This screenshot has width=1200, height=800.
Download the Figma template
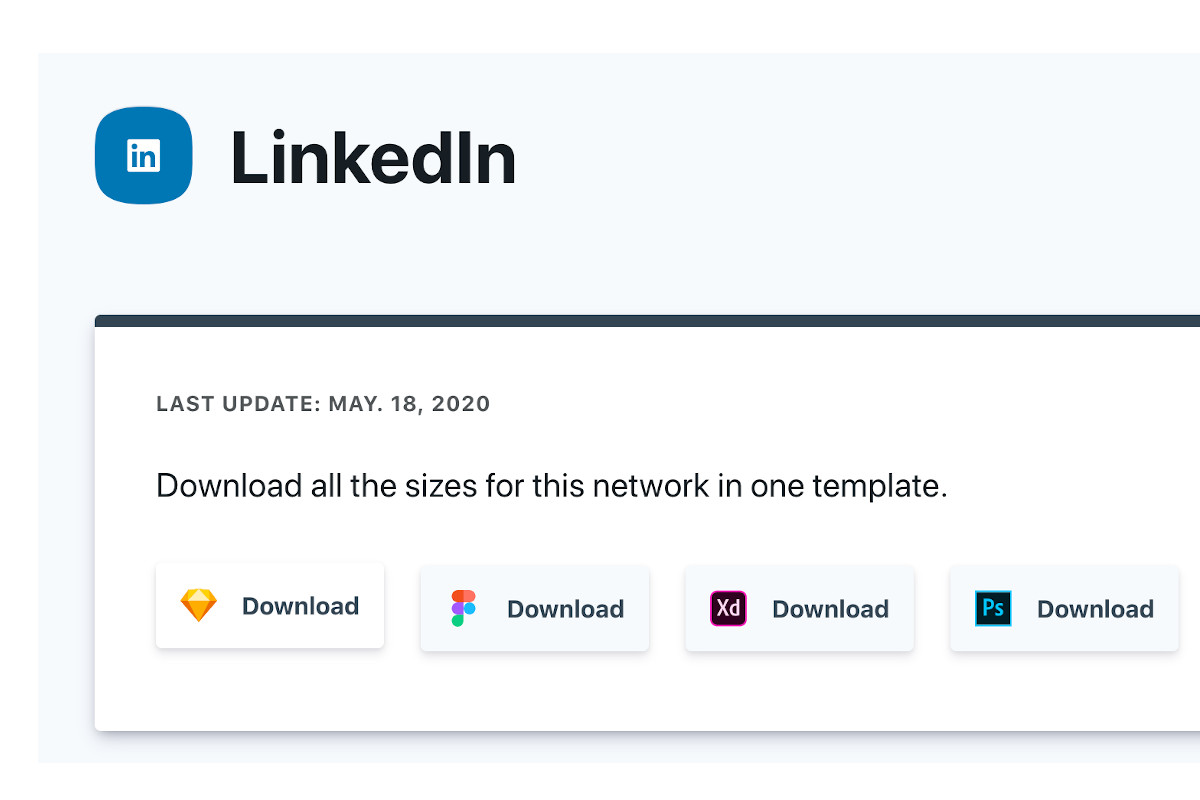point(535,608)
